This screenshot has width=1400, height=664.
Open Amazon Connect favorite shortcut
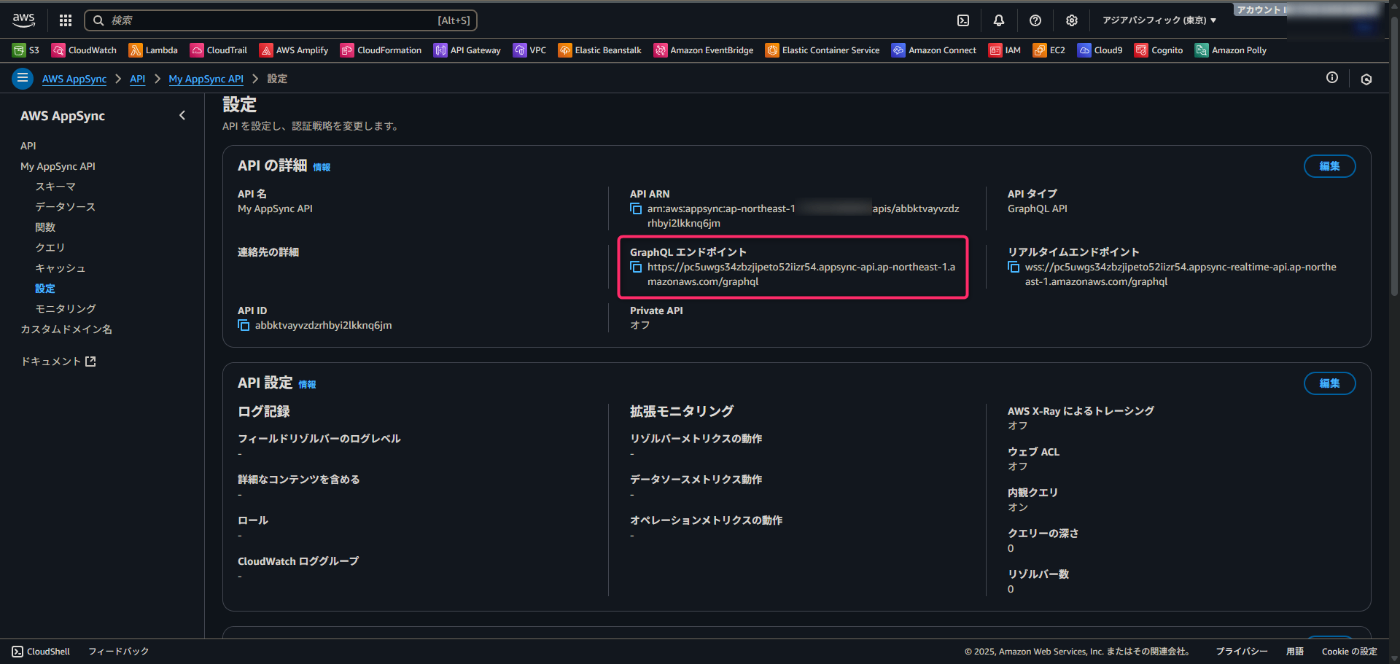(x=935, y=50)
